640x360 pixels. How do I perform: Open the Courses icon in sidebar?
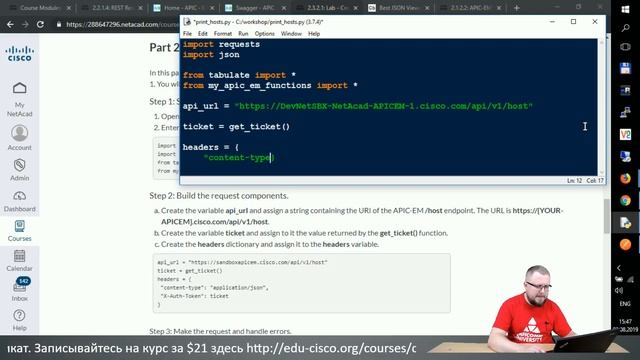pos(20,226)
